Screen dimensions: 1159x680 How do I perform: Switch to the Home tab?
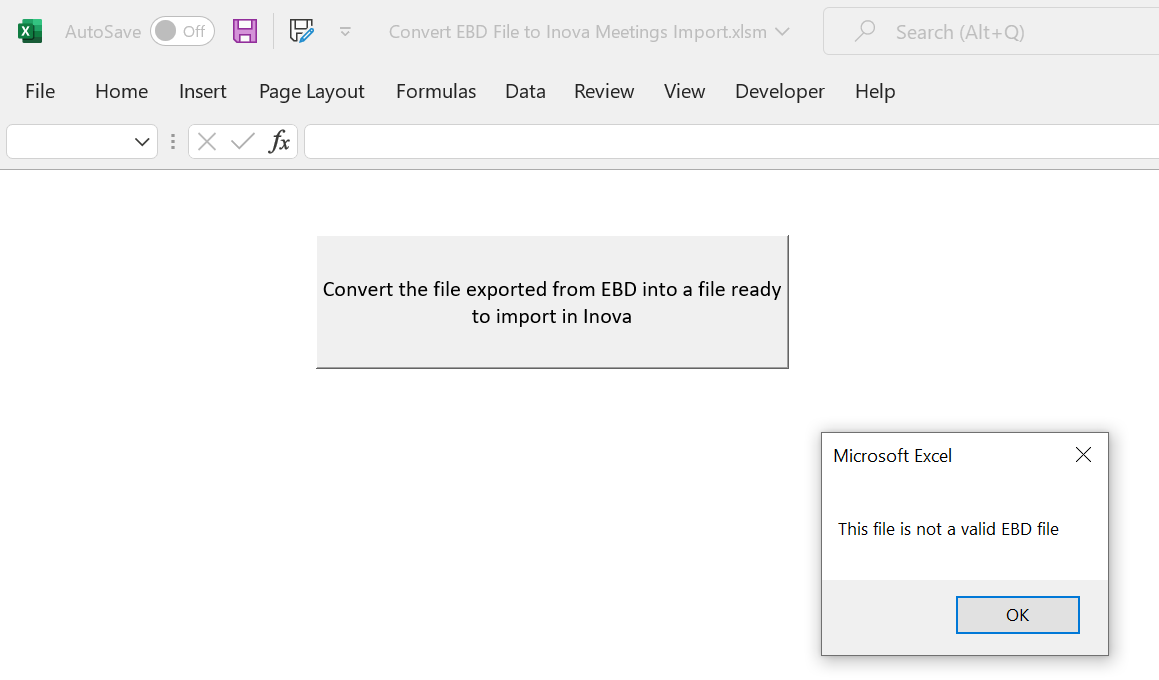point(121,91)
